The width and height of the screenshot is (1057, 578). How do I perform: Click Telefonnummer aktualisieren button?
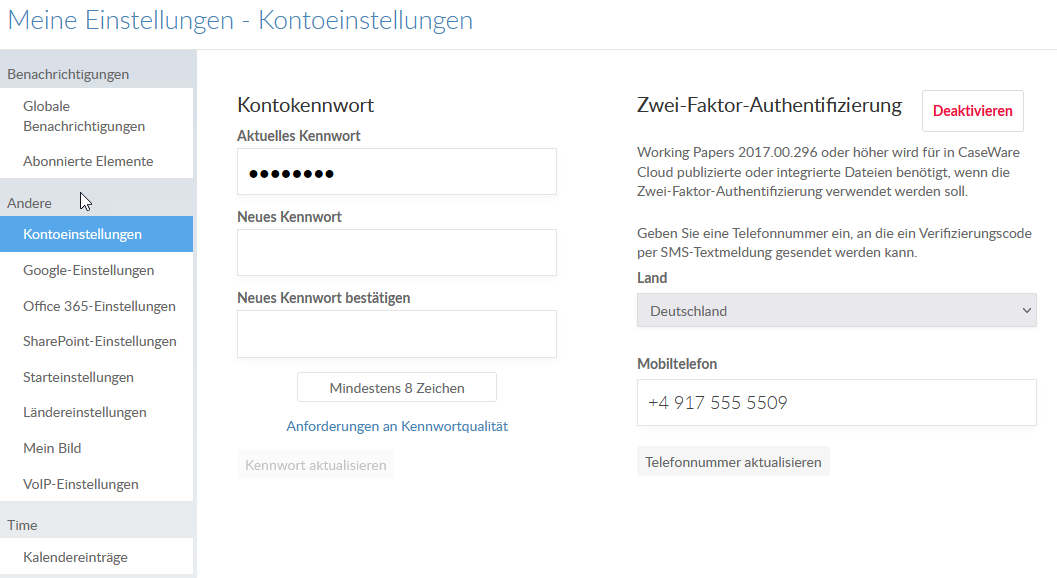(733, 462)
